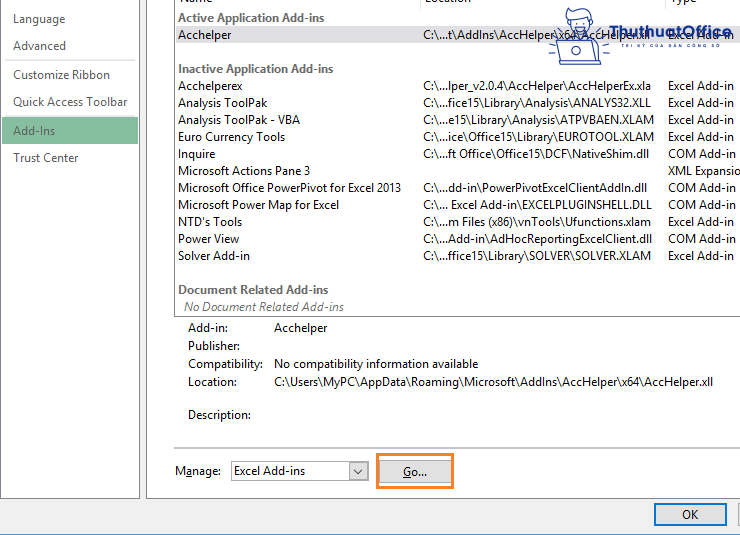This screenshot has height=535, width=740.
Task: Click the AdHocReportingExcelClient.dll location path
Action: 538,239
